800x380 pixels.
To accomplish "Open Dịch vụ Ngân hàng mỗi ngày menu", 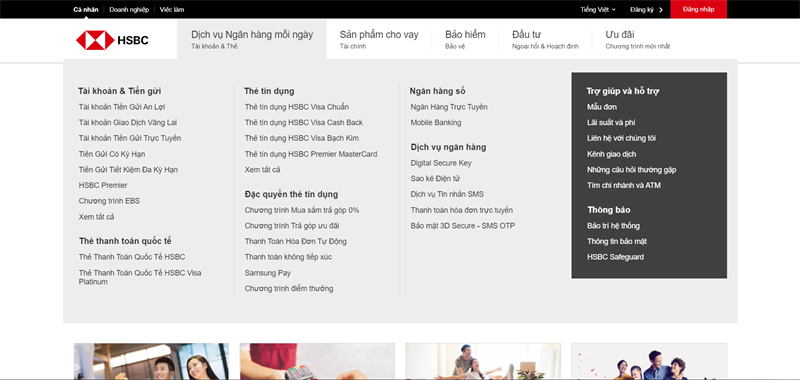I will pos(252,39).
